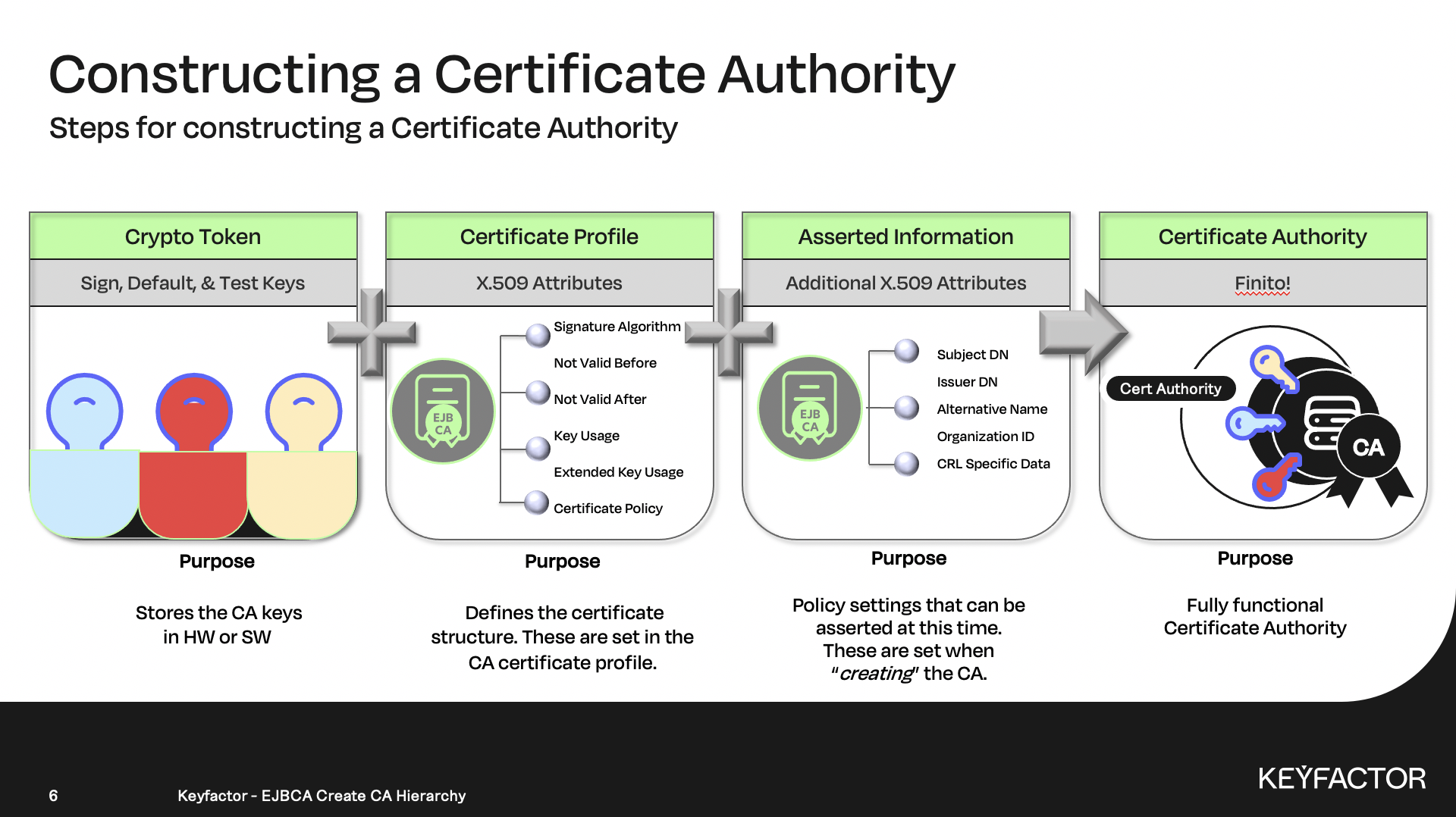Click the bullet beside Certificate Policy

click(x=537, y=502)
